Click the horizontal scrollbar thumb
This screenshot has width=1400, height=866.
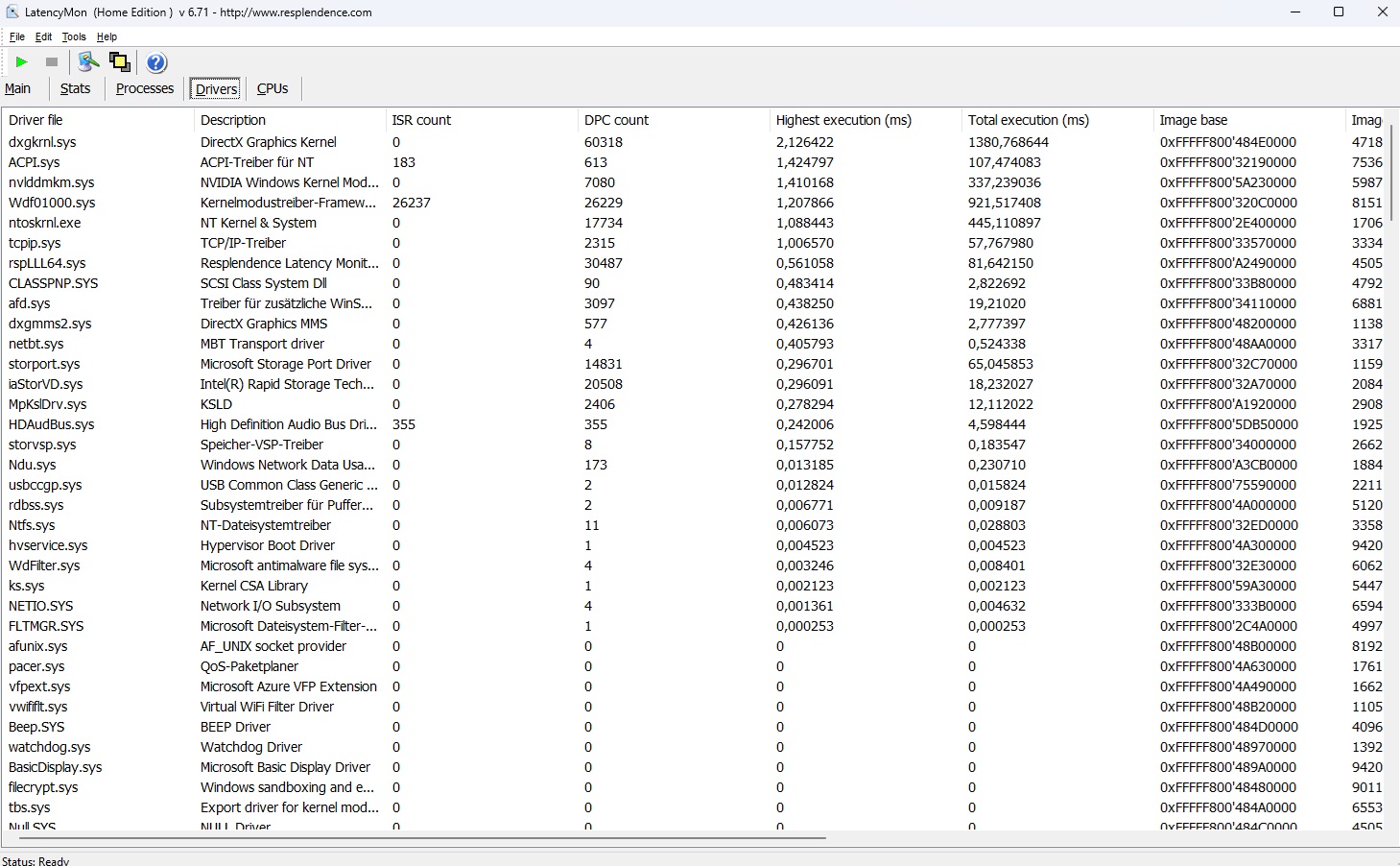coord(422,838)
